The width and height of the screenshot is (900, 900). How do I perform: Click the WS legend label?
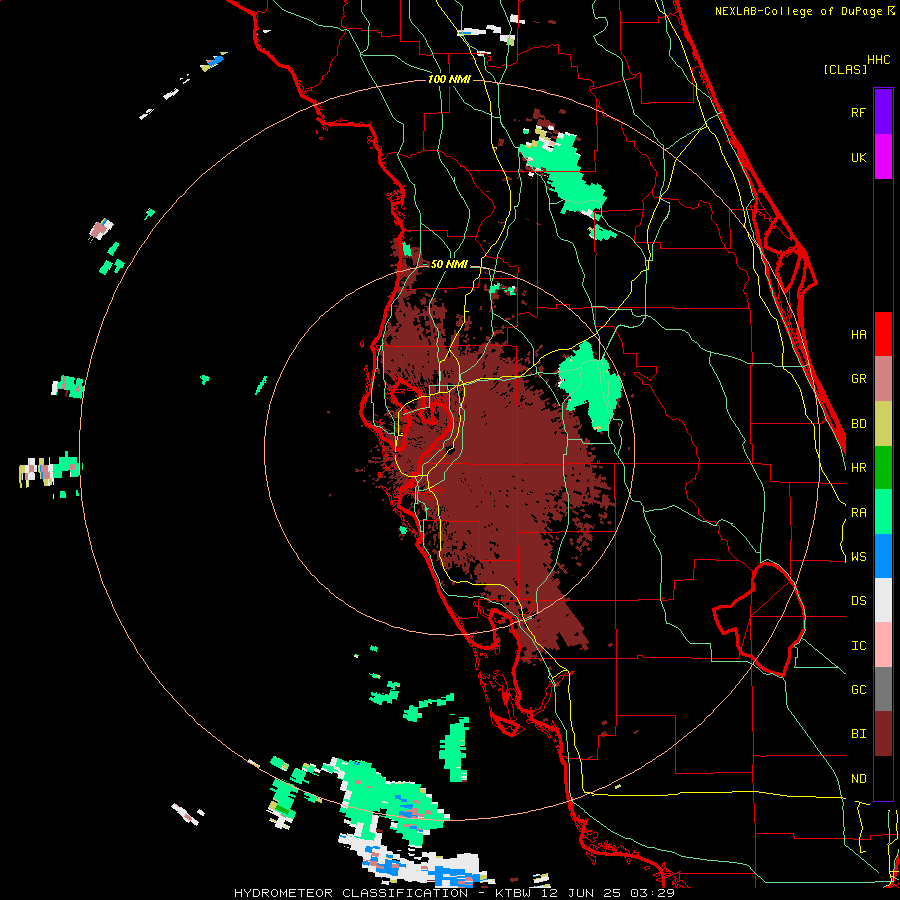858,557
